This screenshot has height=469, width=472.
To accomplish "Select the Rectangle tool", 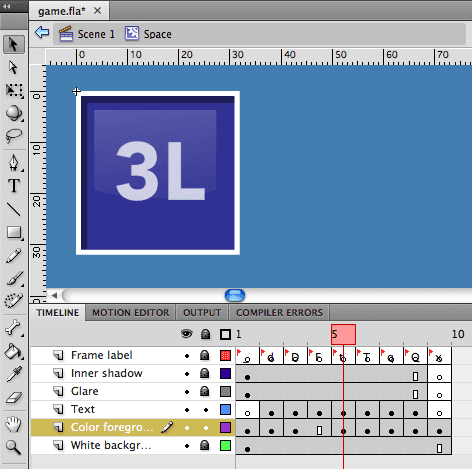I will coord(14,232).
